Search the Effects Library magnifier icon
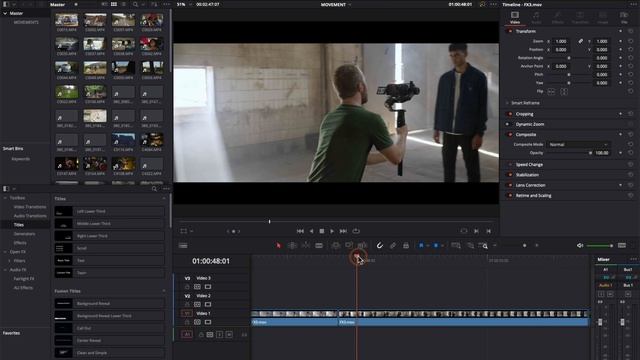 pyautogui.click(x=154, y=189)
